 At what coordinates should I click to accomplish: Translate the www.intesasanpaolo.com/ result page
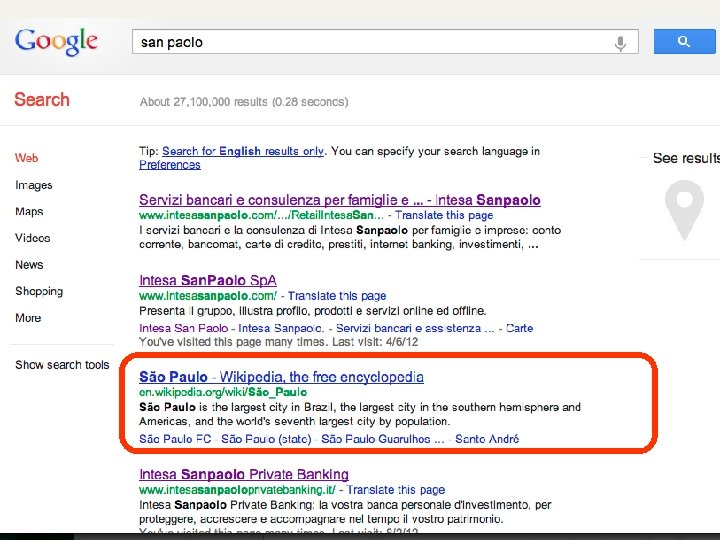coord(337,296)
